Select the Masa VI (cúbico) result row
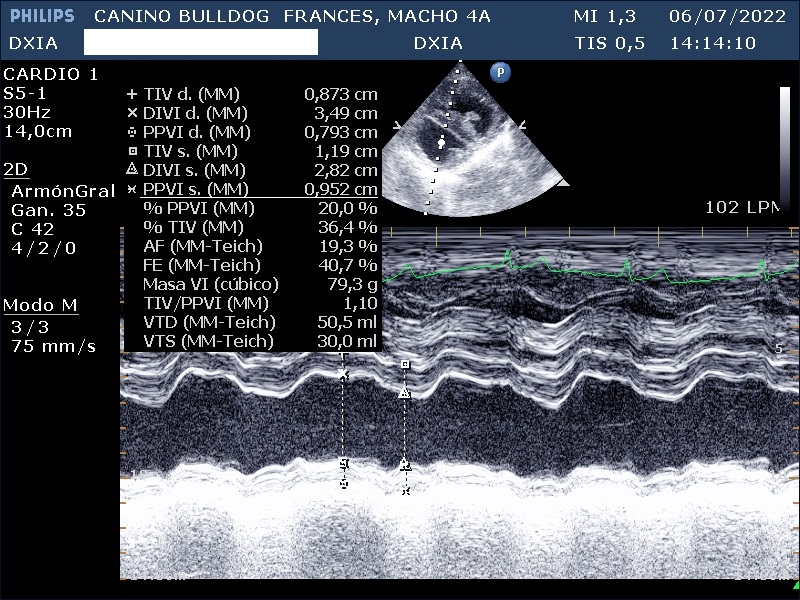The height and width of the screenshot is (600, 800). tap(250, 284)
